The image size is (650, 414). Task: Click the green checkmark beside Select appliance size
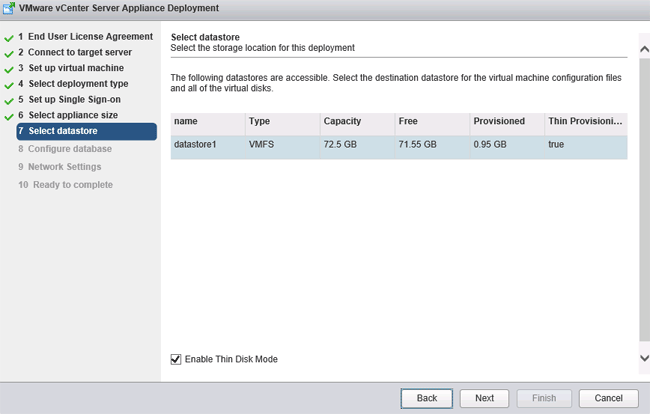(9, 117)
